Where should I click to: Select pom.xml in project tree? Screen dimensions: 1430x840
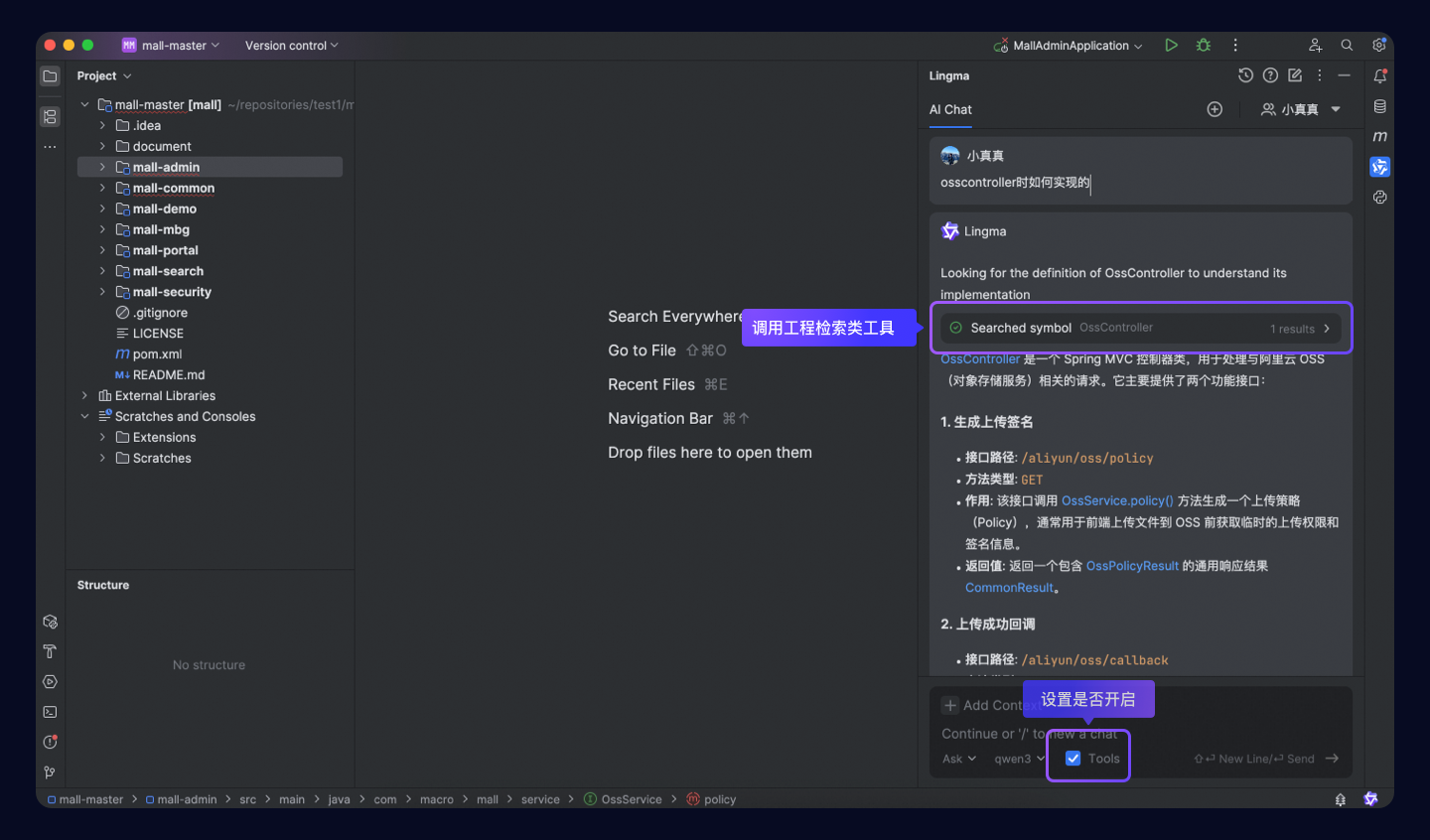pos(157,354)
